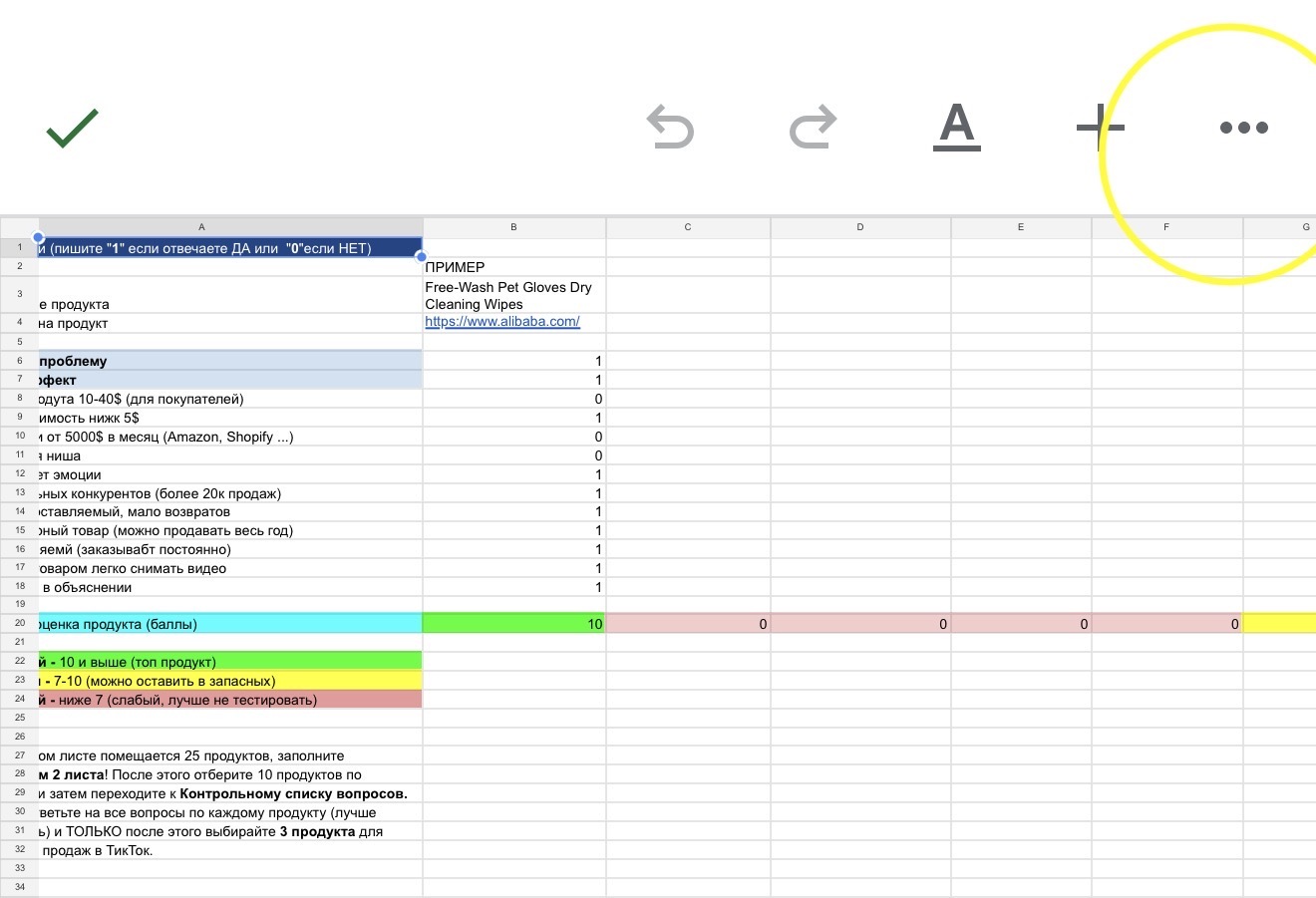Viewport: 1316px width, 898px height.
Task: Open the alibaba.com link in cell B4
Action: [501, 322]
